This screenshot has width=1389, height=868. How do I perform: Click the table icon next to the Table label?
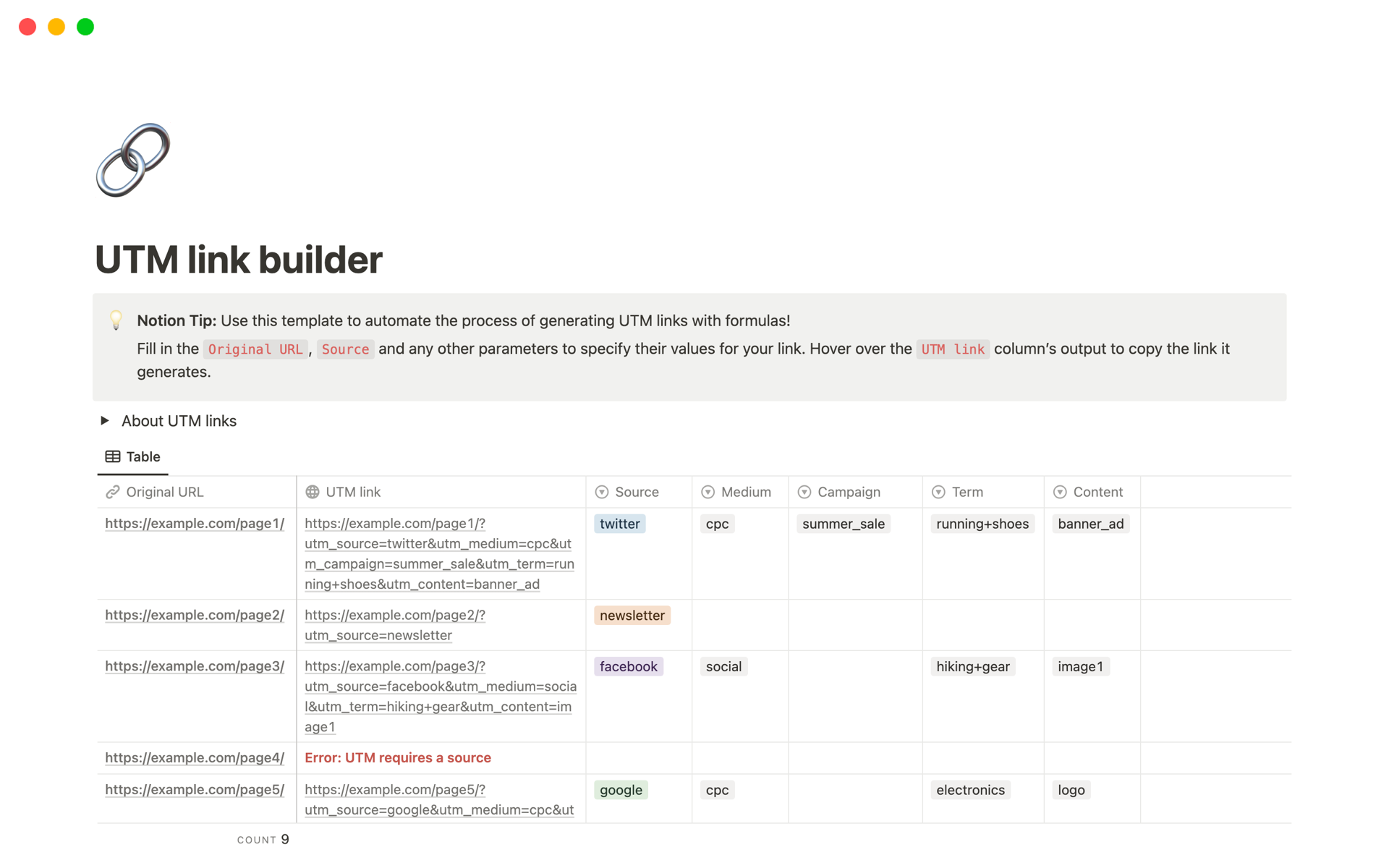(x=112, y=456)
